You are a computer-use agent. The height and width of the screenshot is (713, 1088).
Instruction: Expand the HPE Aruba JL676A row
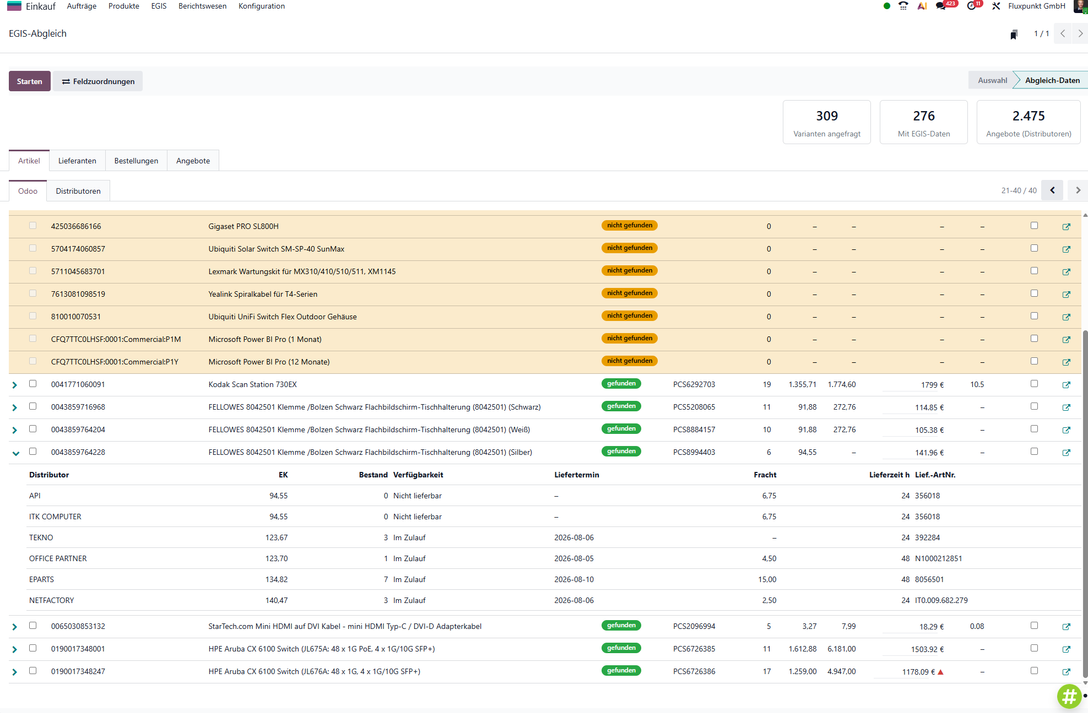click(15, 672)
